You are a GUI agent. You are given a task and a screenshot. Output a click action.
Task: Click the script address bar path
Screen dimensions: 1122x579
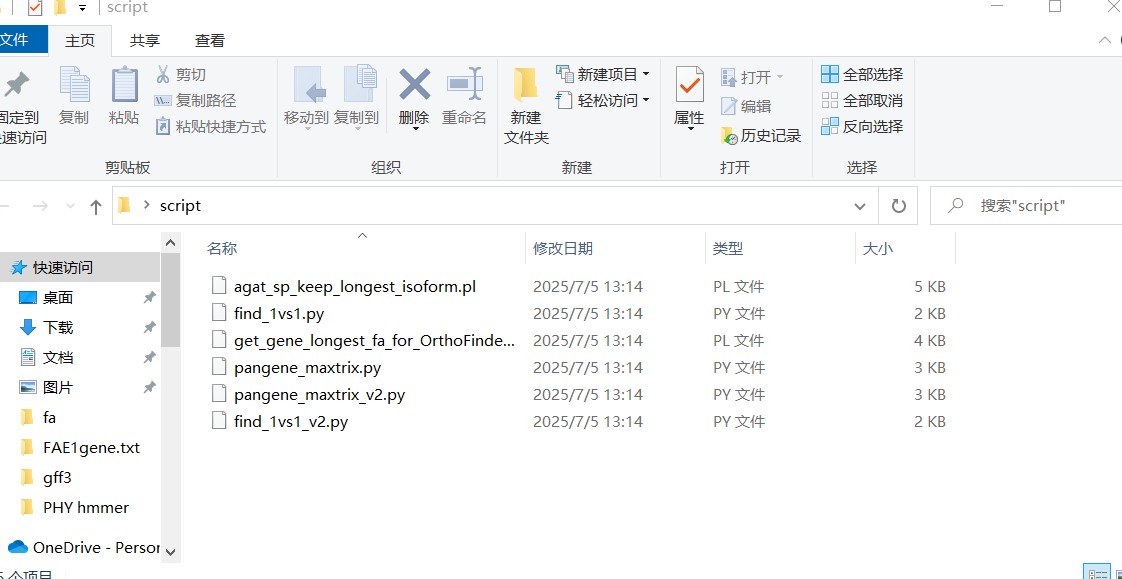[x=180, y=206]
